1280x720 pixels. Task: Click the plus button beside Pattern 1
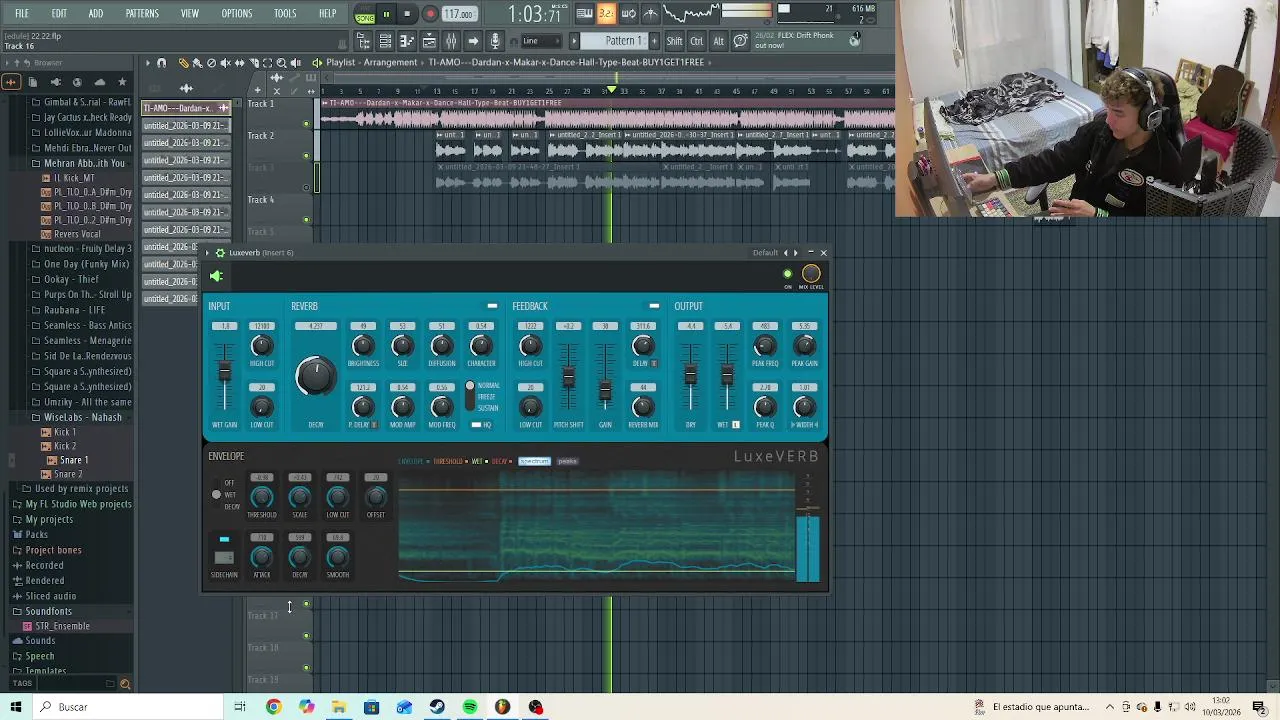[655, 41]
